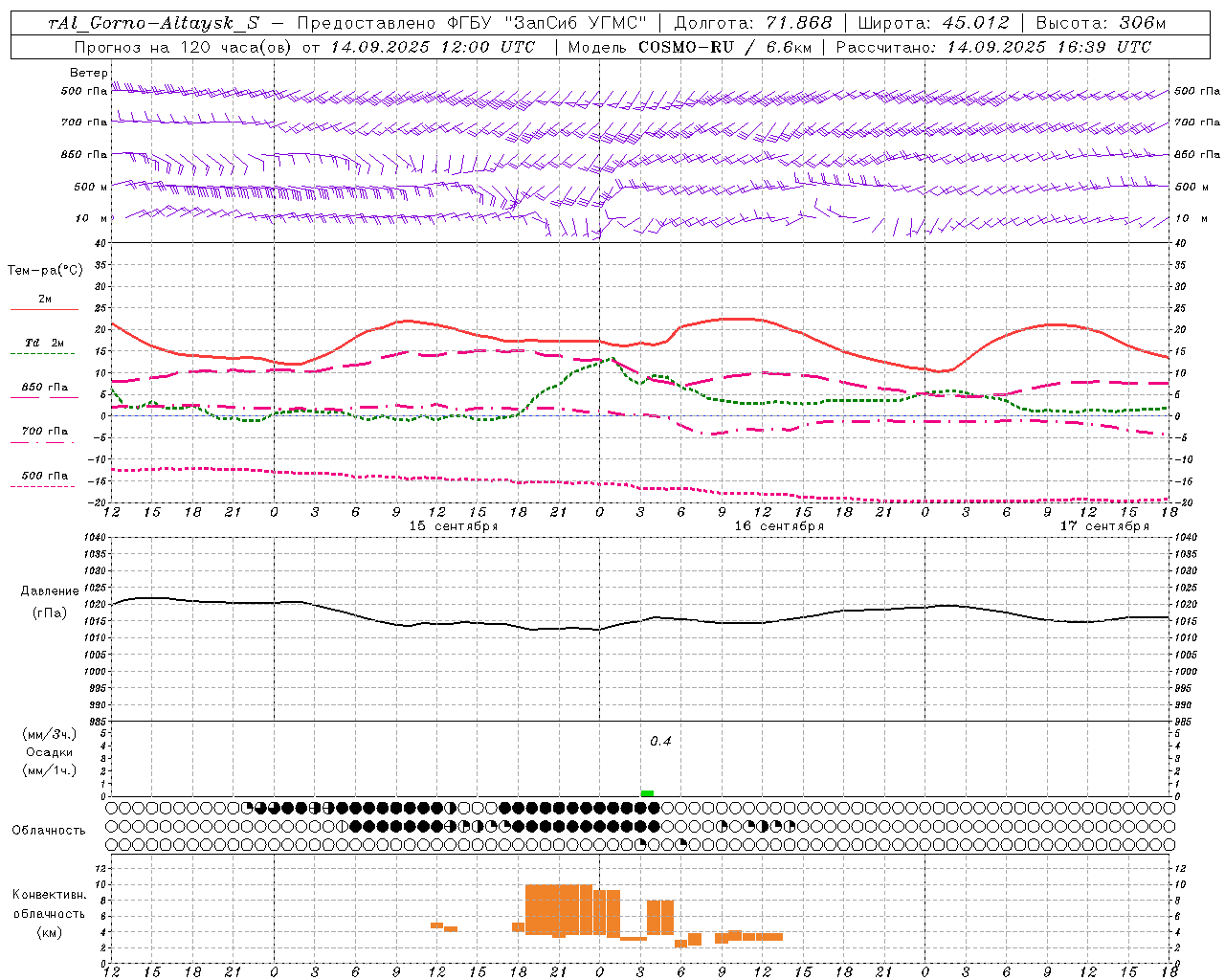Click the Td 2м dew point legend label
Screen dimensions: 1225x980
44,343
